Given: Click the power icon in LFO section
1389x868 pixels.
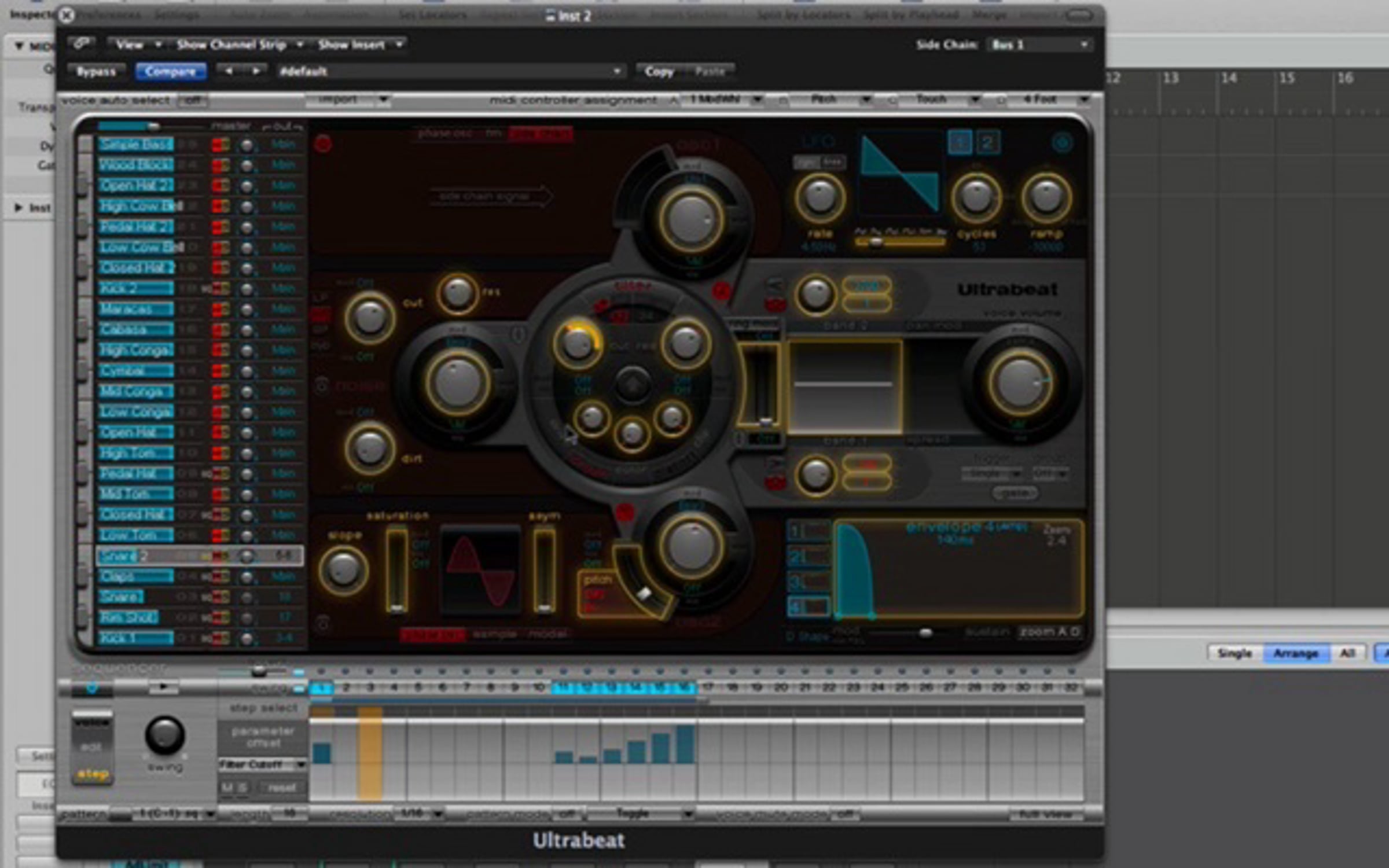Looking at the screenshot, I should click(x=1061, y=142).
